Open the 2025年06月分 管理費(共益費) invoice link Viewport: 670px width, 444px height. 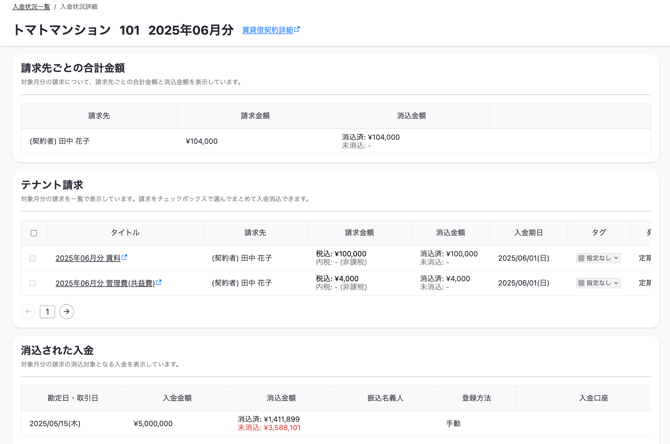coord(105,283)
